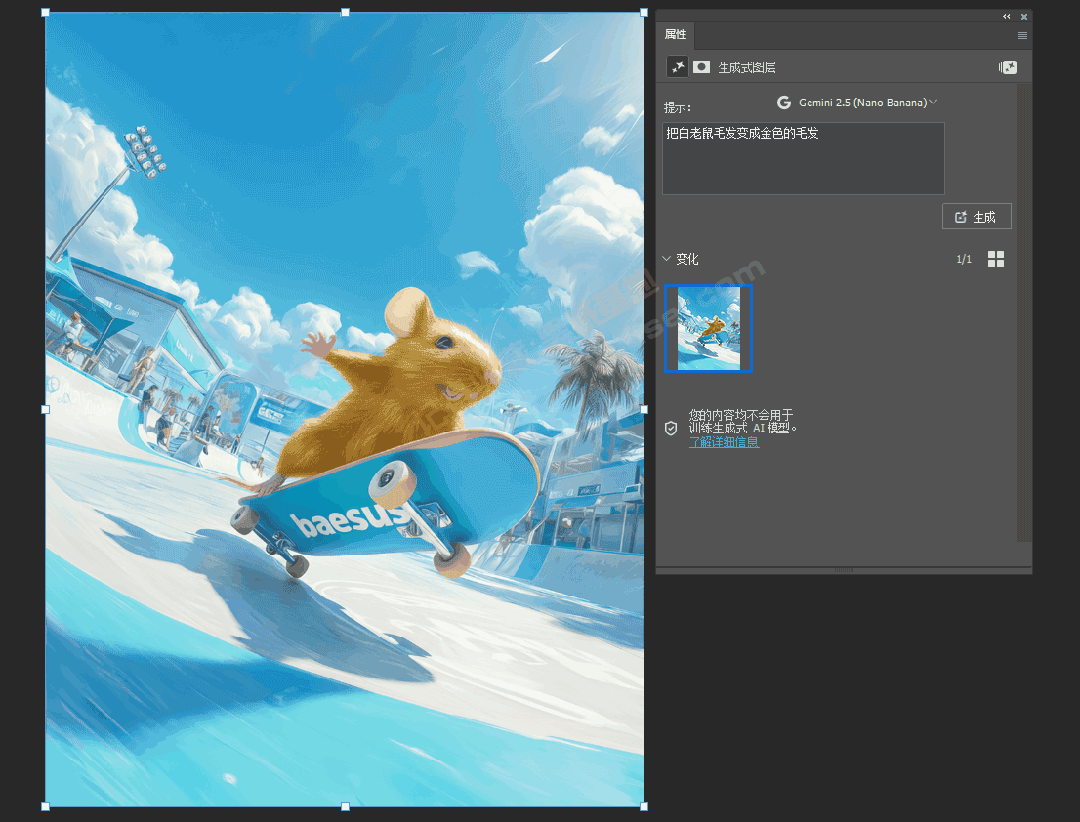
Task: Switch to the 属性 tab
Action: (x=675, y=34)
